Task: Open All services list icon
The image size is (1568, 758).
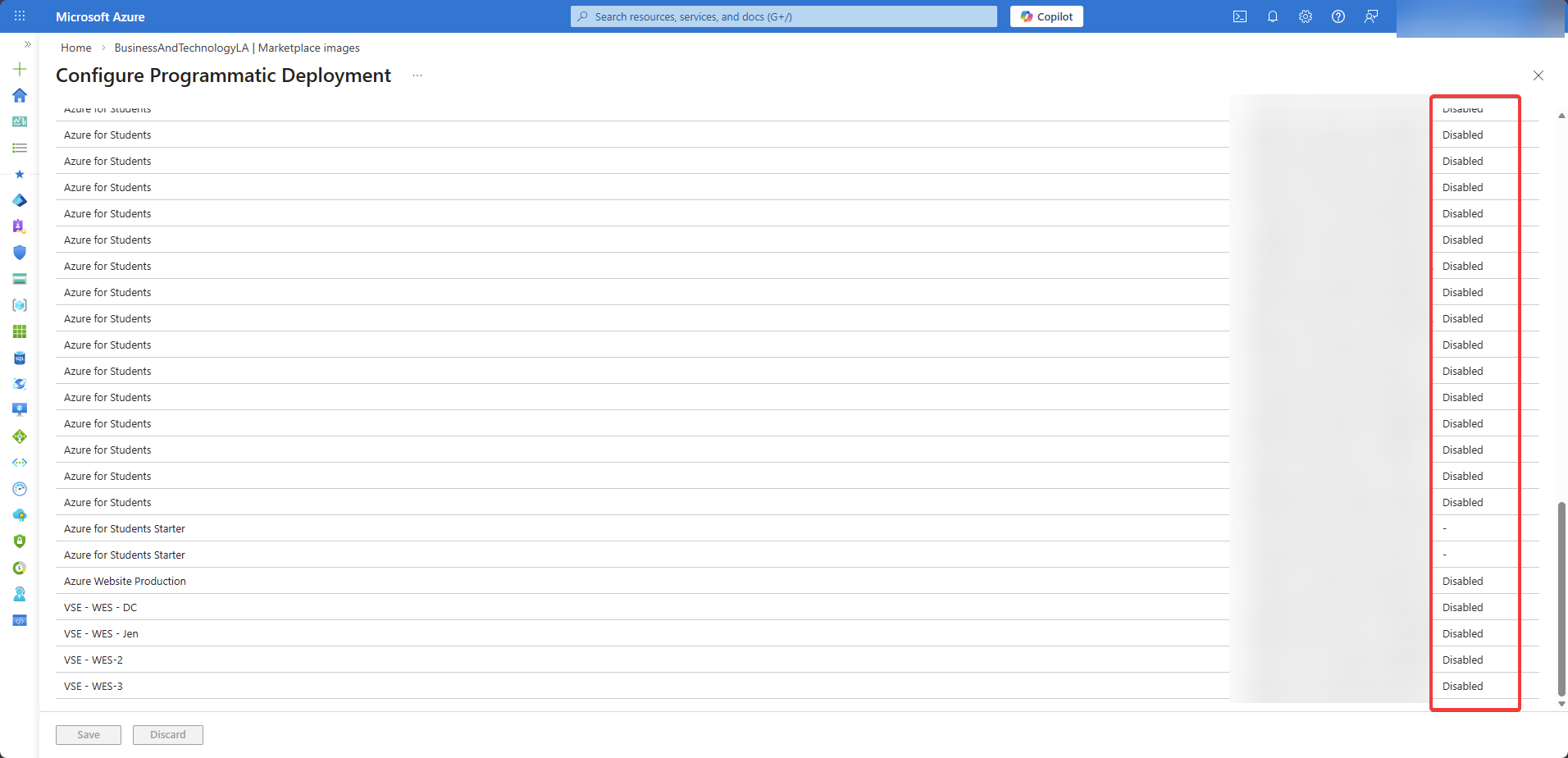Action: (x=20, y=148)
